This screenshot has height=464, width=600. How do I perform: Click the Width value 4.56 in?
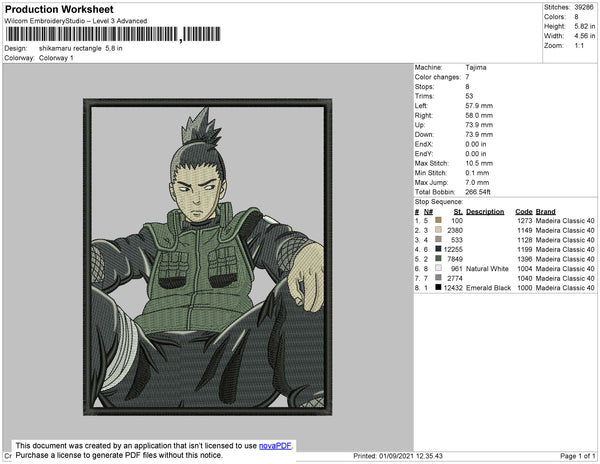[585, 36]
